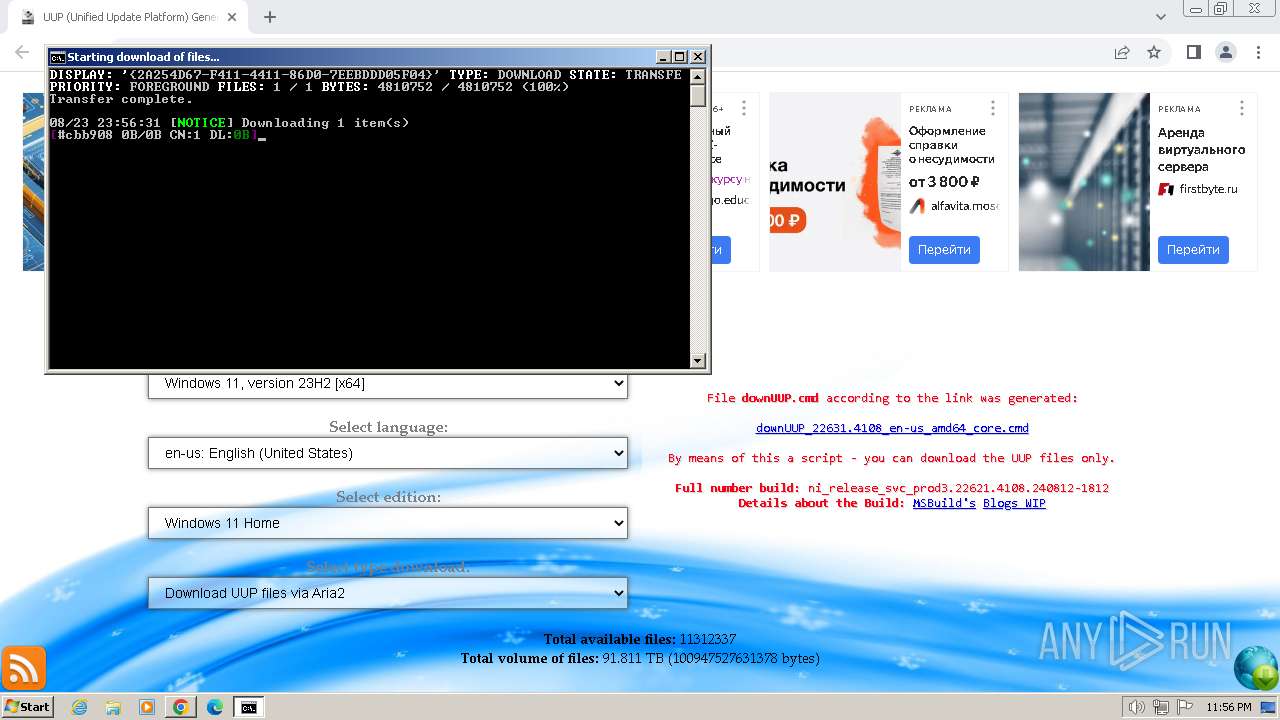1280x720 pixels.
Task: Select the UUP Generation Project tab
Action: (x=128, y=17)
